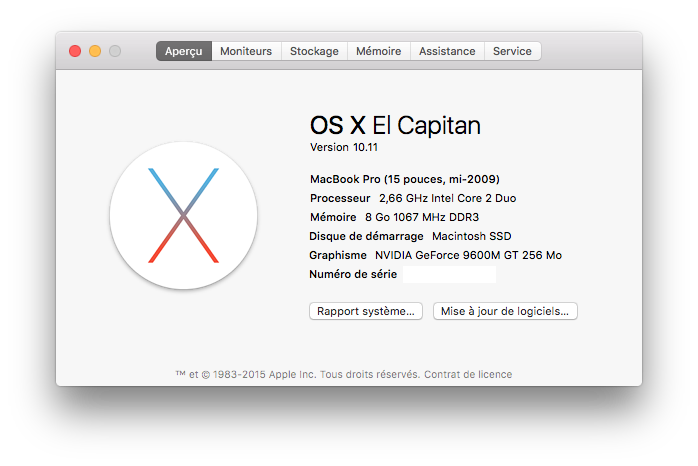Open the Moniteurs tab
This screenshot has width=698, height=466.
tap(246, 51)
